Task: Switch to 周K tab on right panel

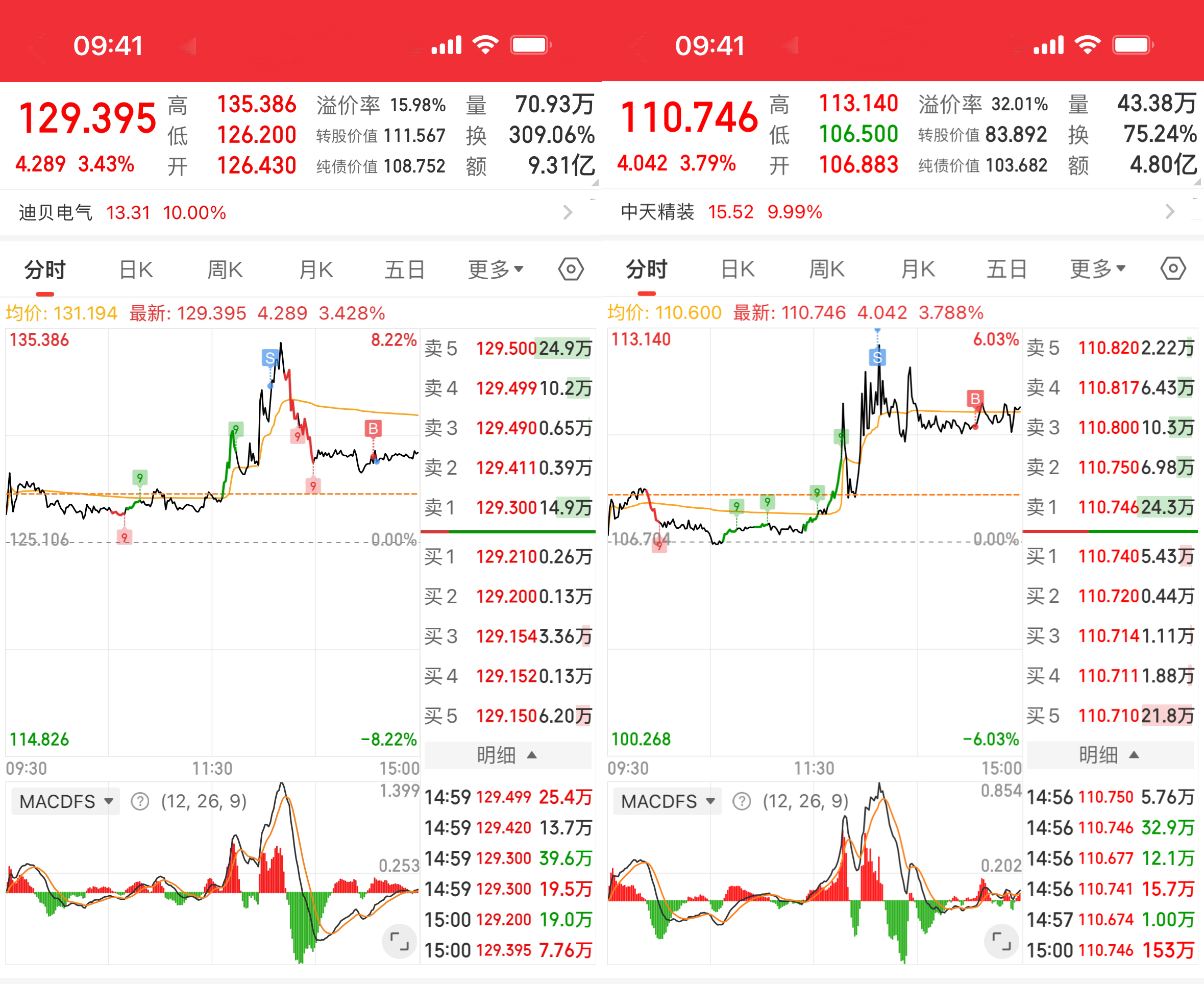Action: tap(826, 269)
